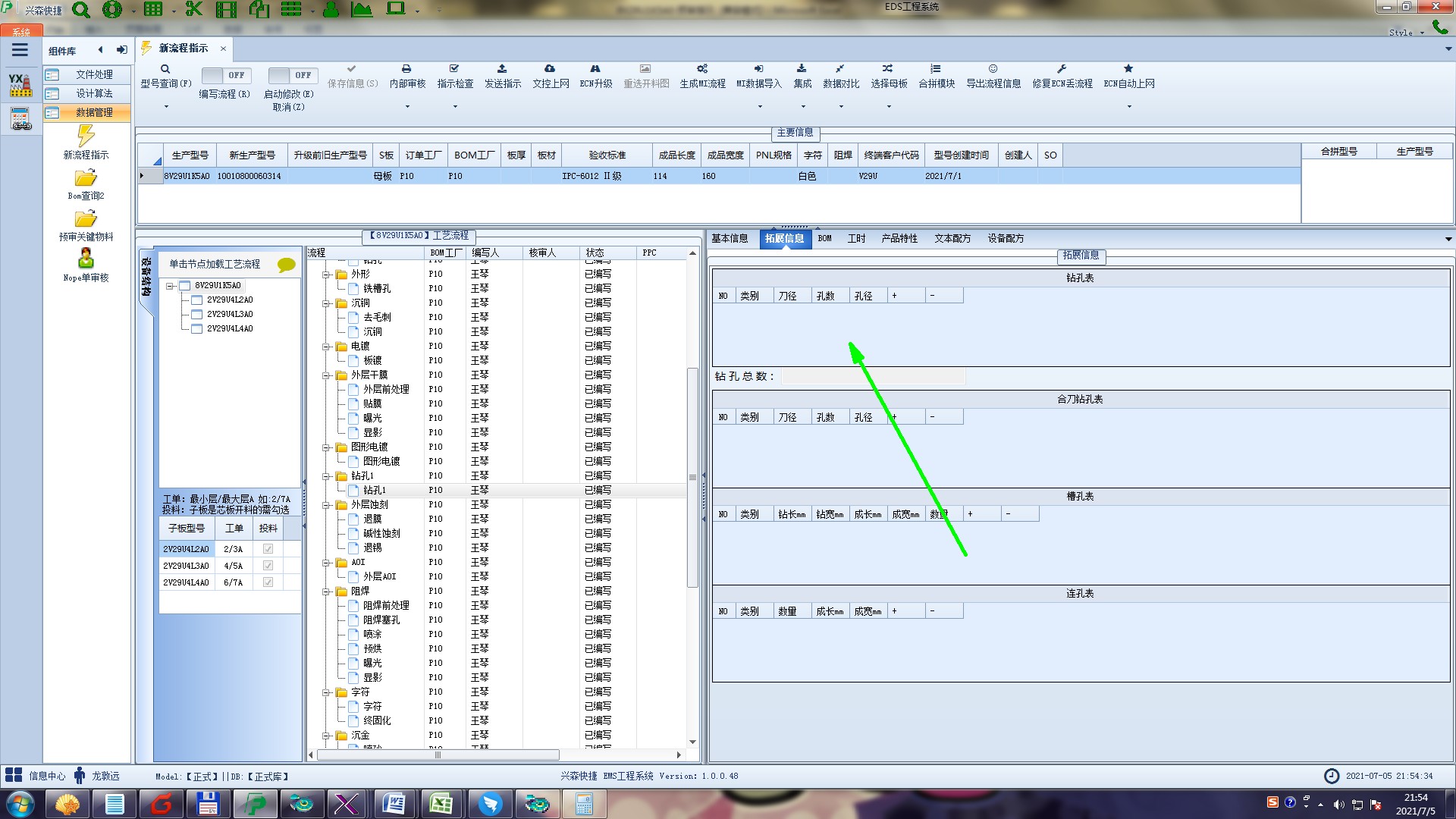1456x819 pixels.
Task: Toggle the 编写流程 OFF switch
Action: 224,75
